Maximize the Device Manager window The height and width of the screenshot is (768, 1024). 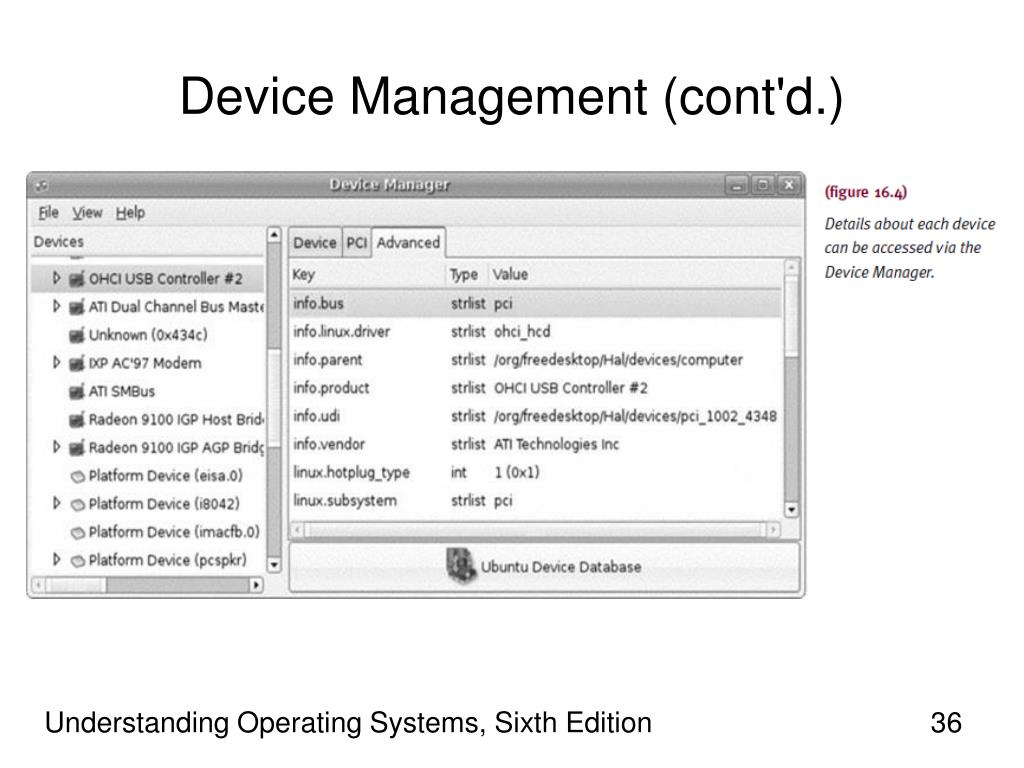coord(762,185)
